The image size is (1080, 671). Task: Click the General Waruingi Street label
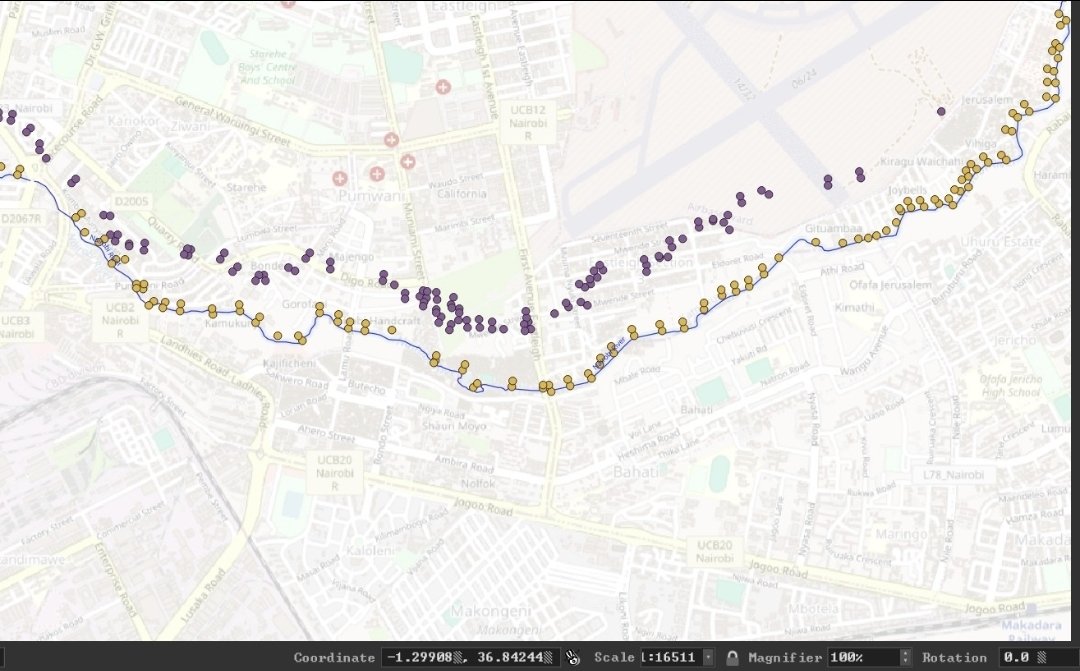tap(231, 121)
